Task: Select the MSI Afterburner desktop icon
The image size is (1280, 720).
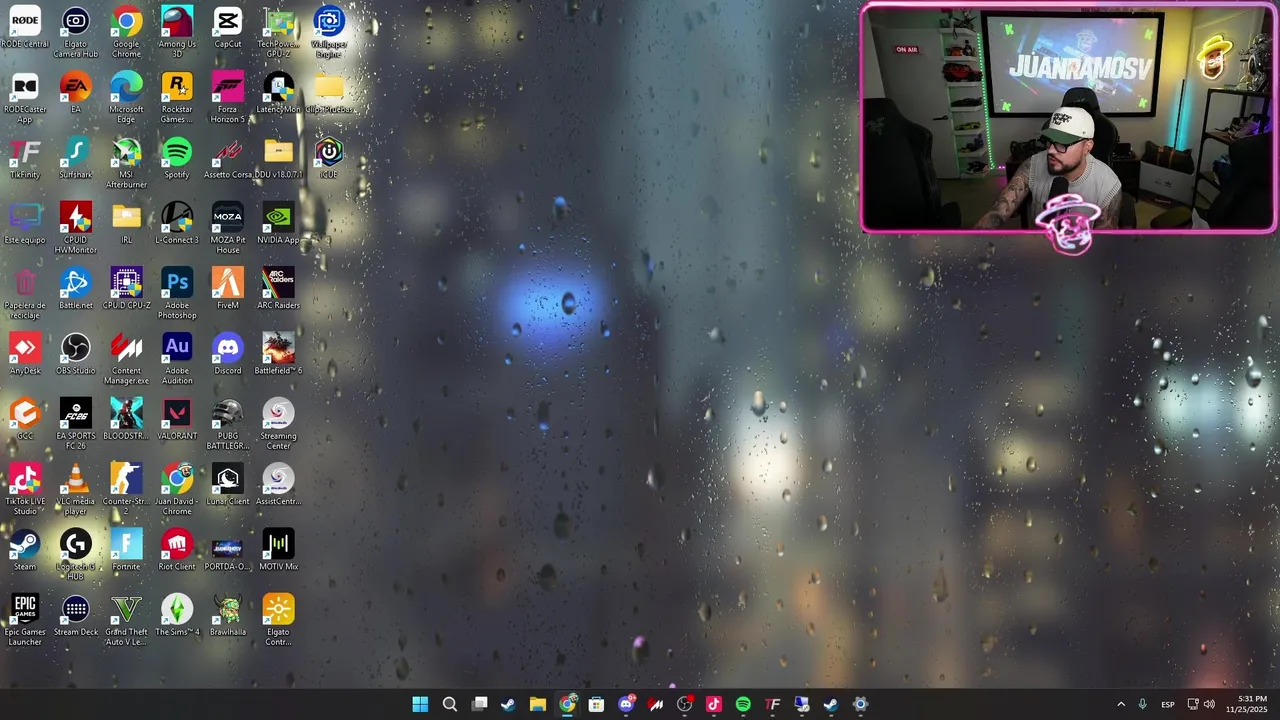Action: click(126, 163)
